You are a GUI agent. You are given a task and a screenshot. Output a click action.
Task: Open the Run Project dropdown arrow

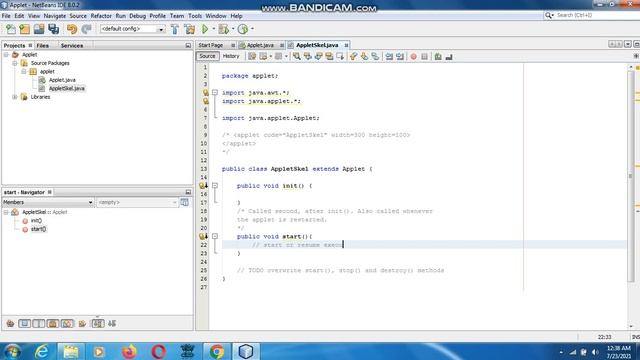[x=213, y=29]
